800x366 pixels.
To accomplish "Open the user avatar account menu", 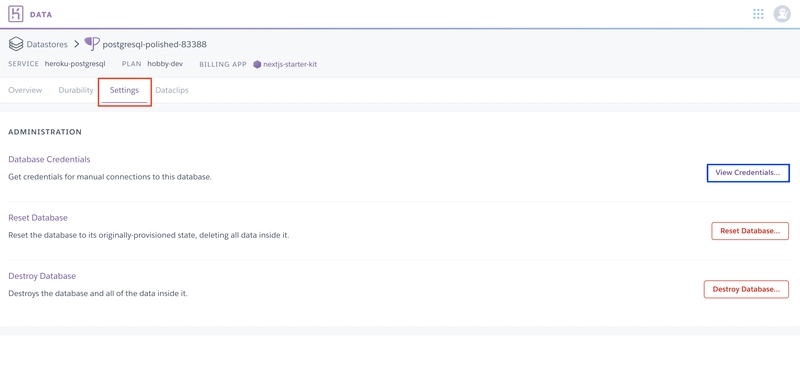I will point(782,14).
